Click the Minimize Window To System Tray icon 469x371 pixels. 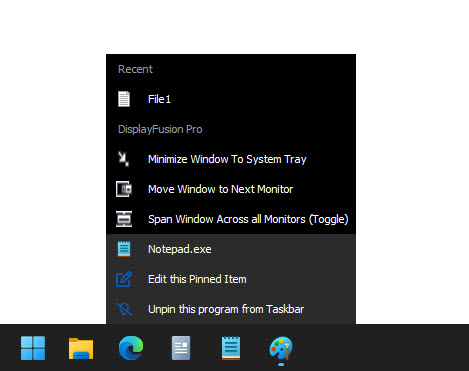coord(124,159)
